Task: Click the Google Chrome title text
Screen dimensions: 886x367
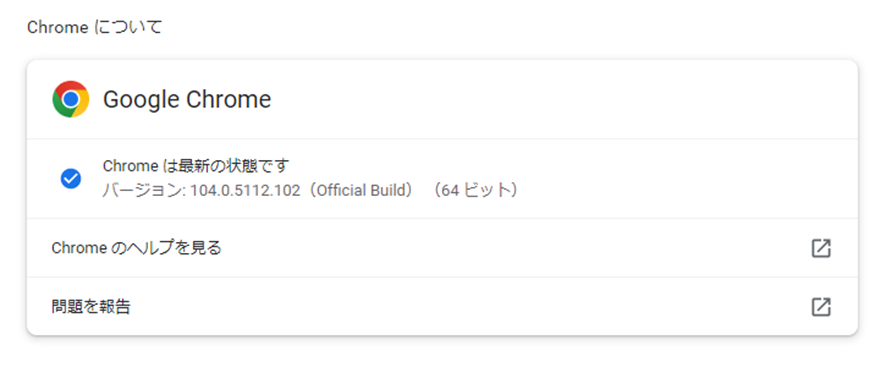Action: point(187,100)
